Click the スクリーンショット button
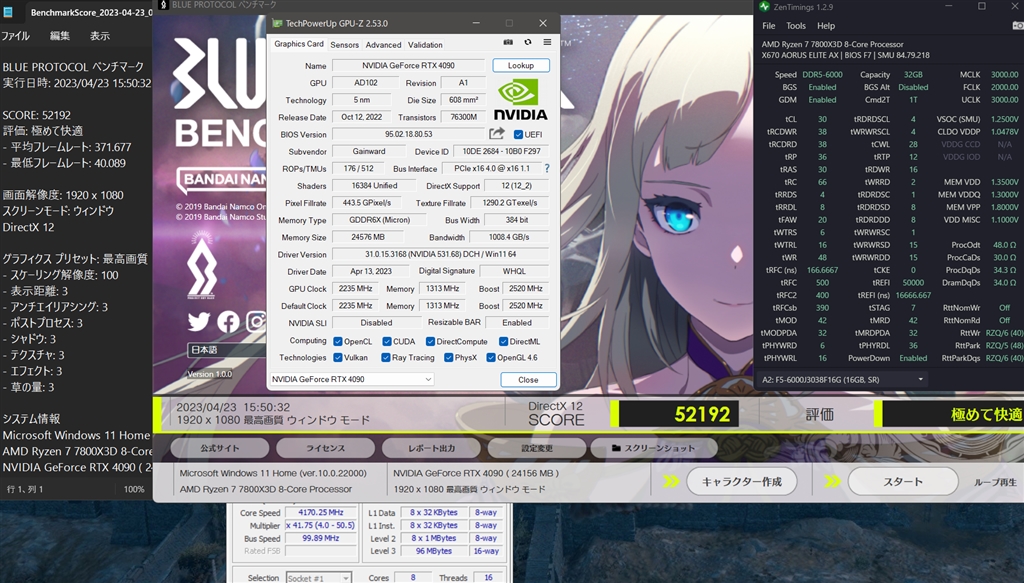The image size is (1024, 583). point(653,449)
